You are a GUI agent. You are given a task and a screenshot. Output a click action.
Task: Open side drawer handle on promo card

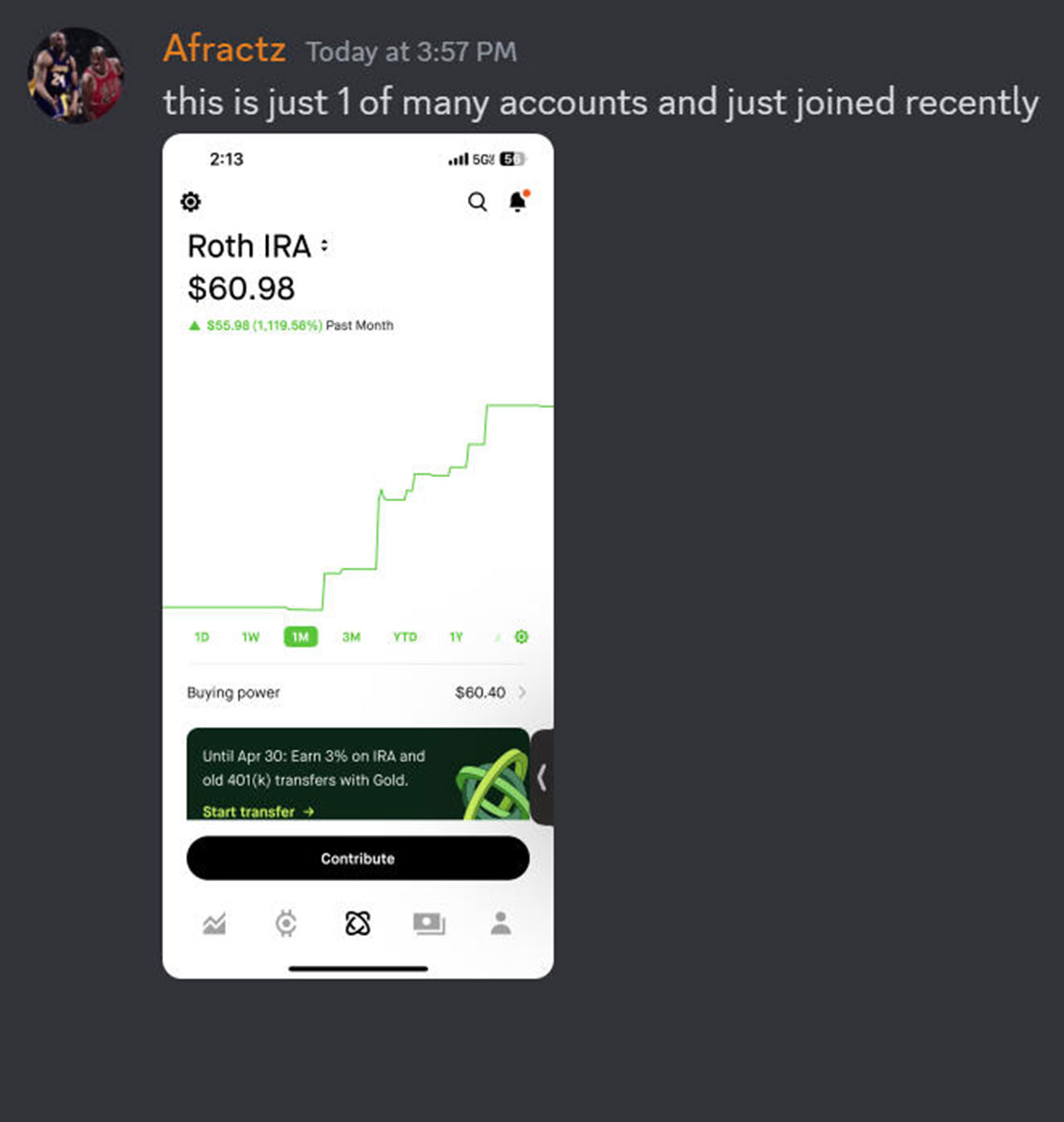[542, 777]
